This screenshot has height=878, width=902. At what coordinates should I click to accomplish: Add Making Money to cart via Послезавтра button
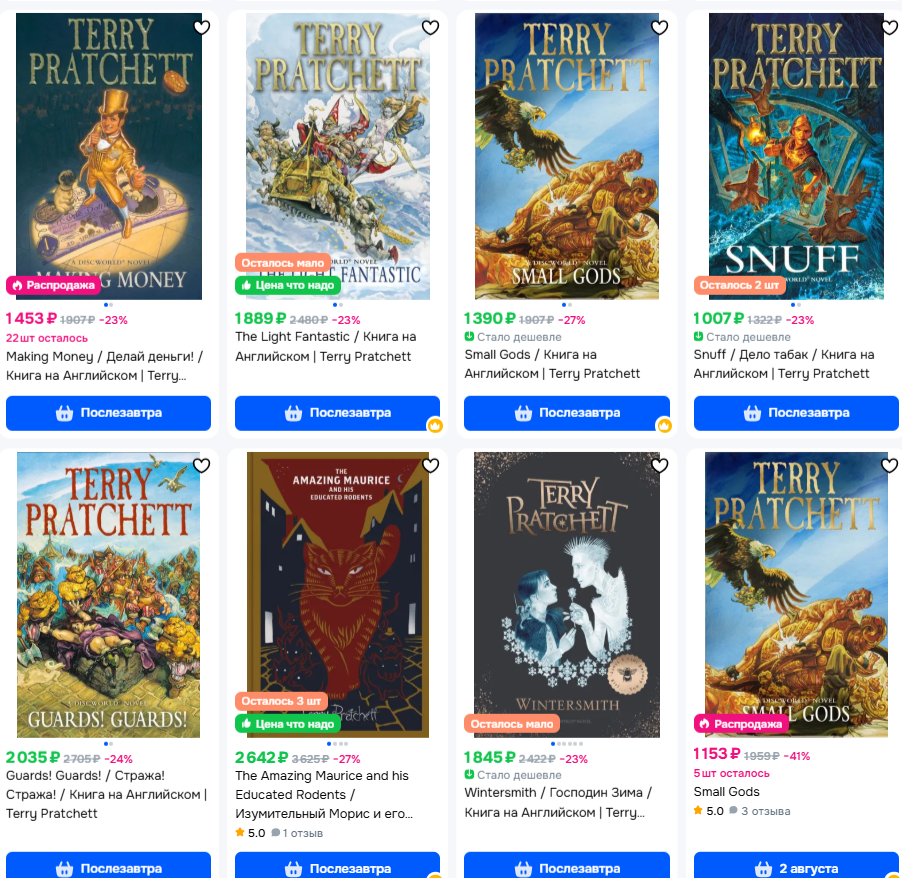click(109, 413)
